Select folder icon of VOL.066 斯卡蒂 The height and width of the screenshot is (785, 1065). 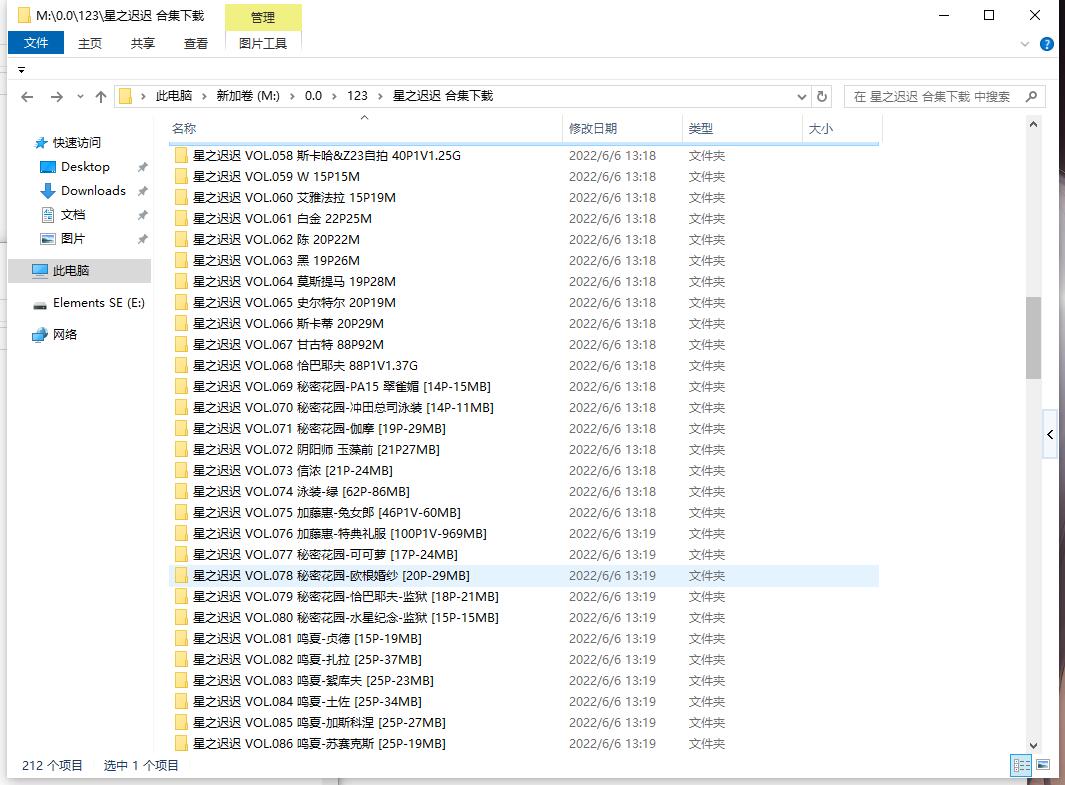pyautogui.click(x=181, y=324)
